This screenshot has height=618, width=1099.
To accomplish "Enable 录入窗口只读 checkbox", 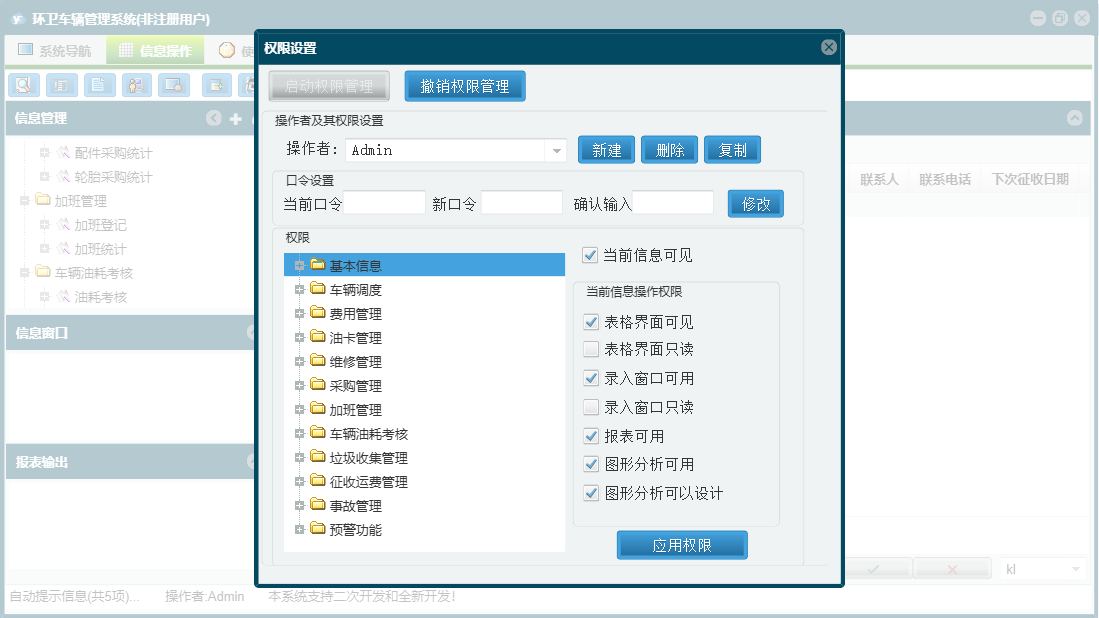I will [x=591, y=407].
